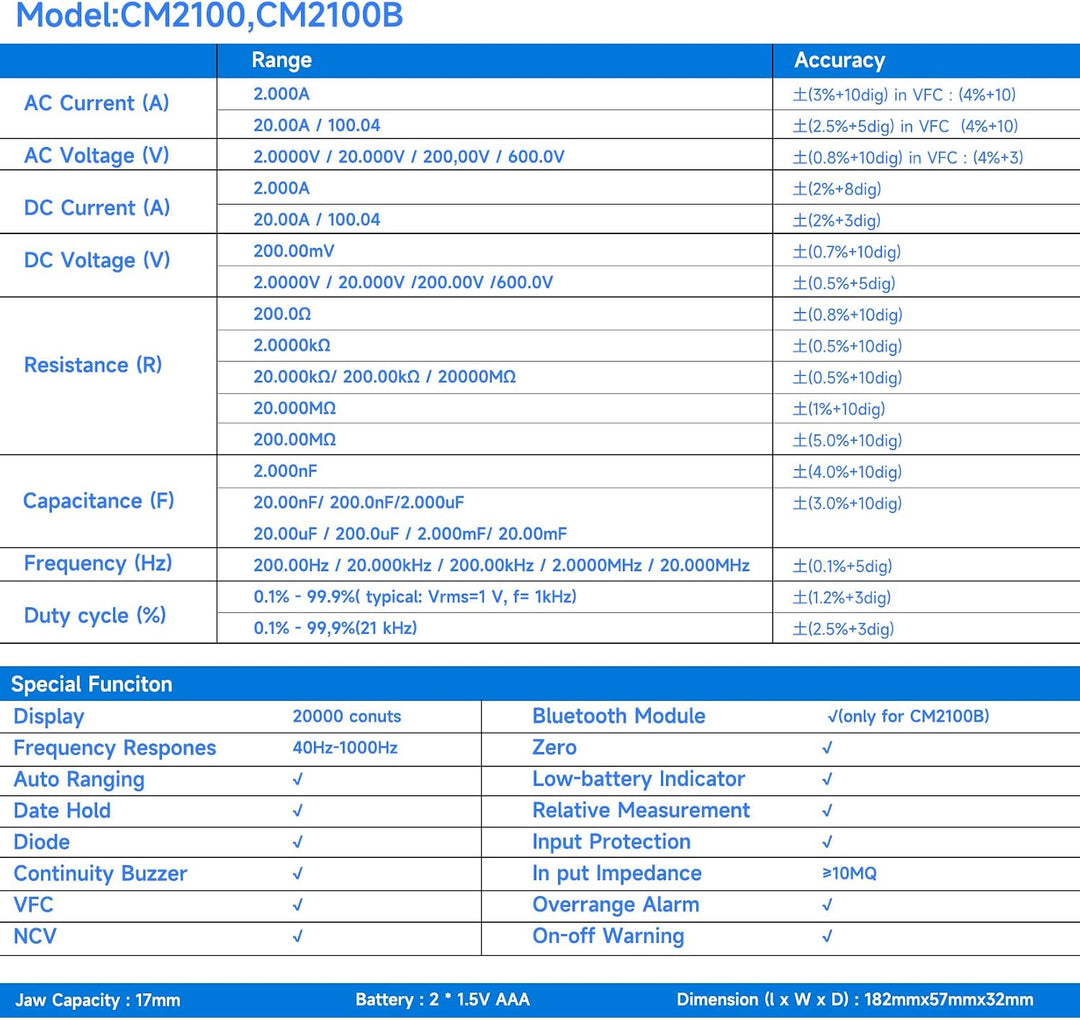Click the DC Voltage range "2.0000V / 20.000V /200.00V /600.0V"
Image resolution: width=1080 pixels, height=1020 pixels.
point(403,282)
